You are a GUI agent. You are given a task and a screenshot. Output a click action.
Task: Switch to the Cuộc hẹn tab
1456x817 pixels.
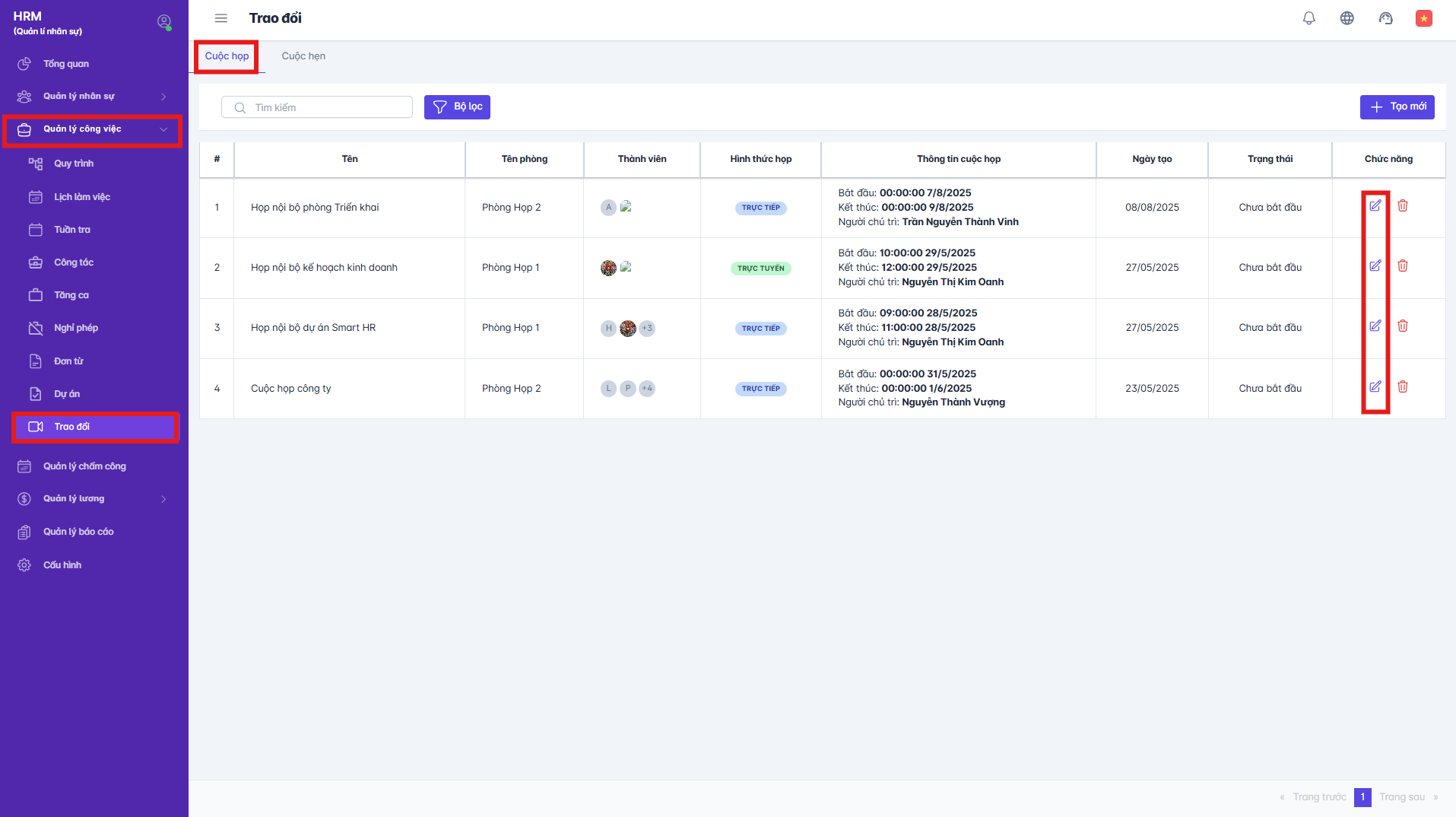(x=303, y=56)
